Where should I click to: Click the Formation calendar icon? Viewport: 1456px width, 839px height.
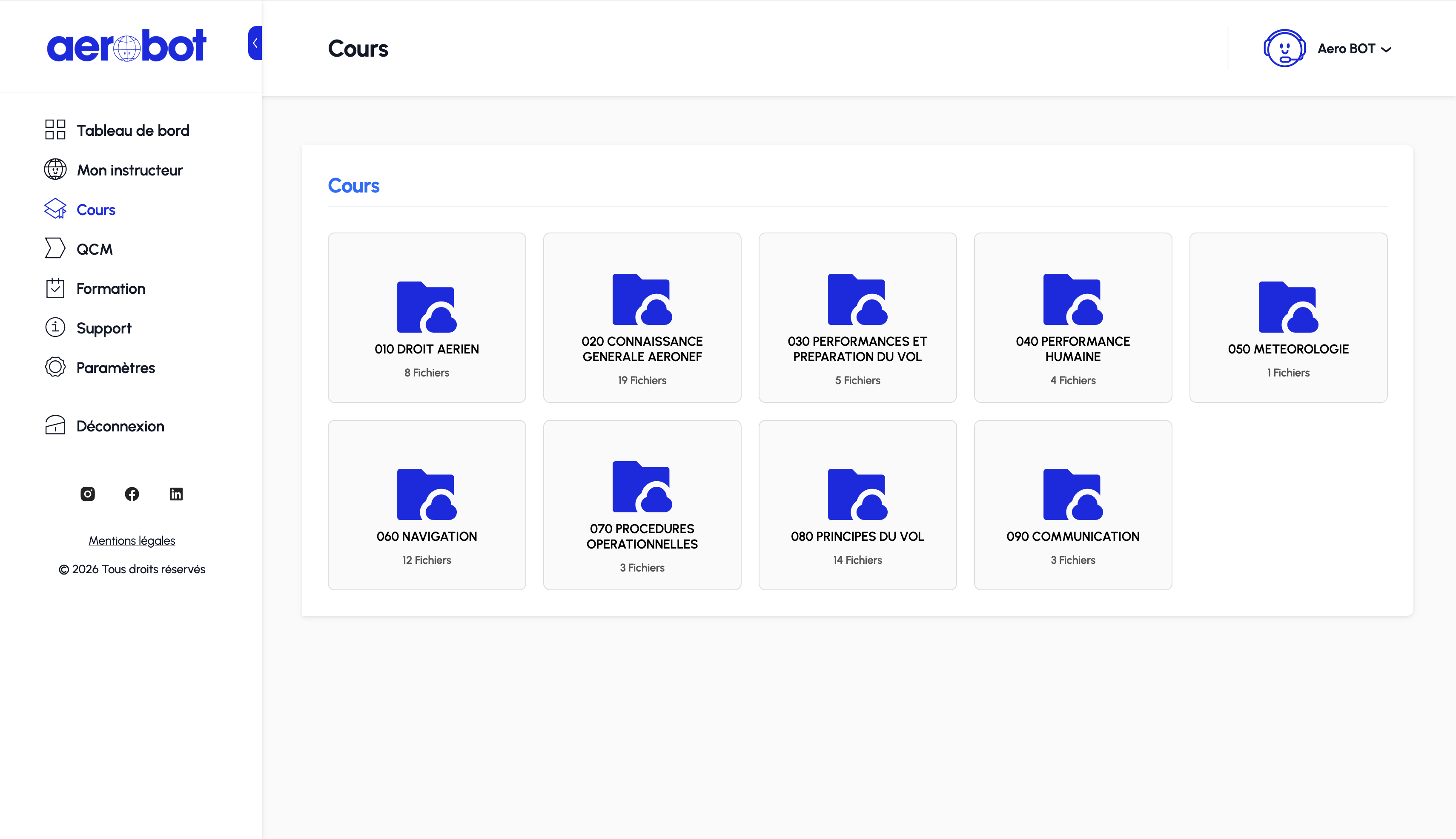(x=55, y=288)
